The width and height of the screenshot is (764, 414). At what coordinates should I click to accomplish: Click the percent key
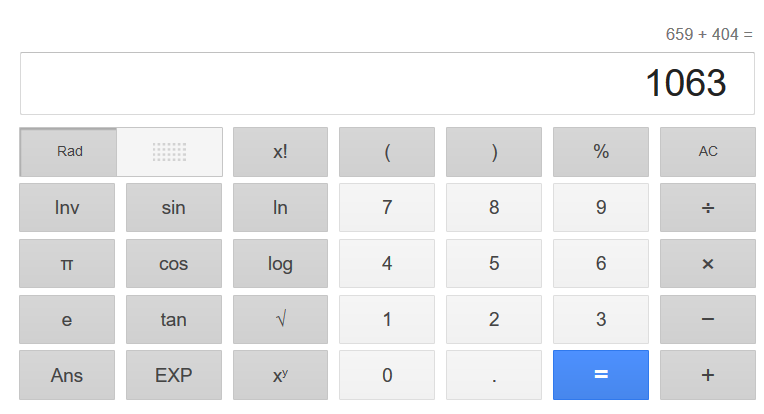600,152
